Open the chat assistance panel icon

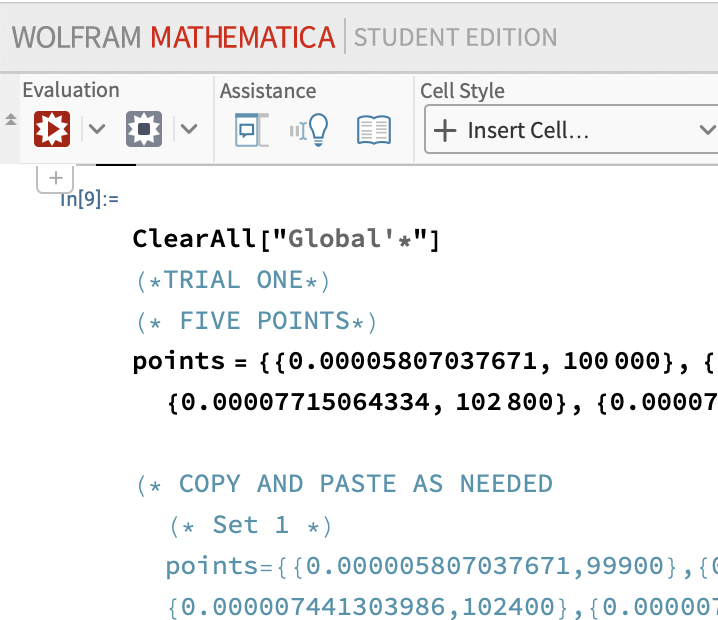point(251,130)
